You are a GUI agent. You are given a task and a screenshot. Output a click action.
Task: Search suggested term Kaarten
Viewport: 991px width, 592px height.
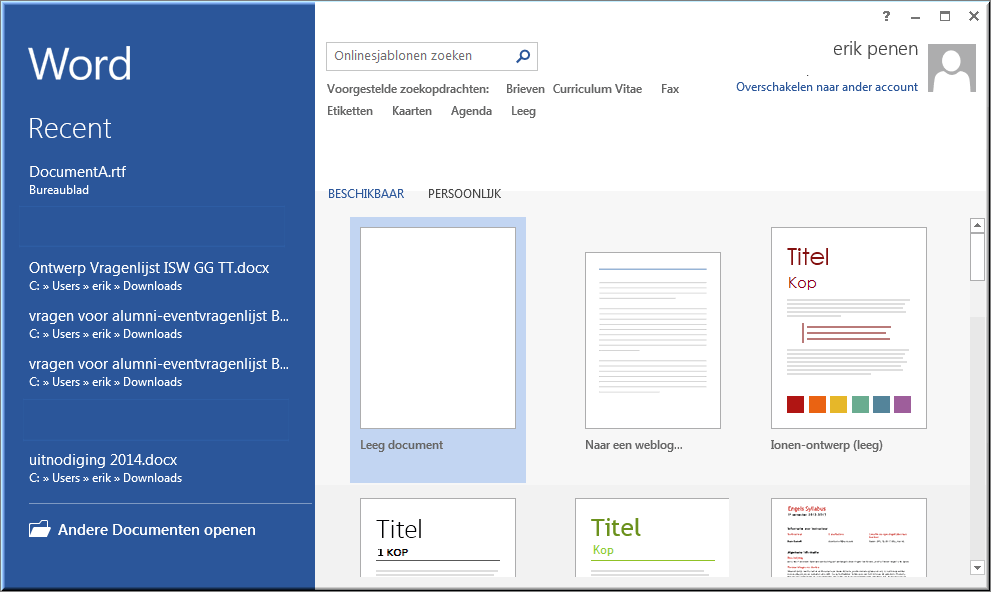[411, 111]
